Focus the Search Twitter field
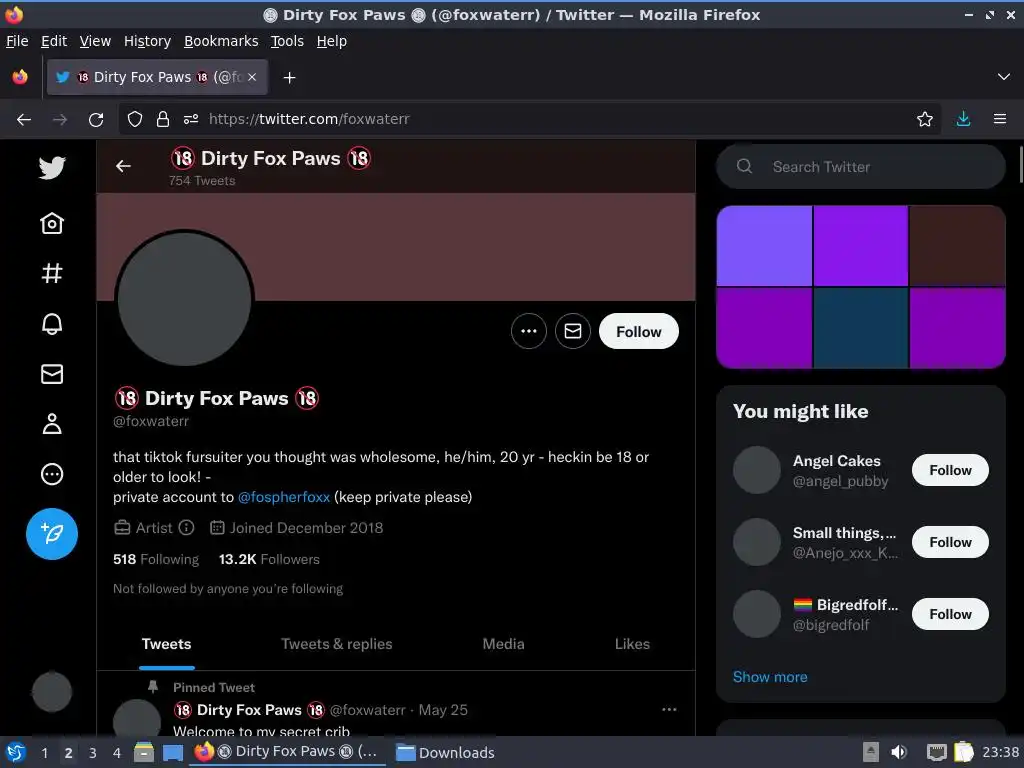 tap(861, 167)
